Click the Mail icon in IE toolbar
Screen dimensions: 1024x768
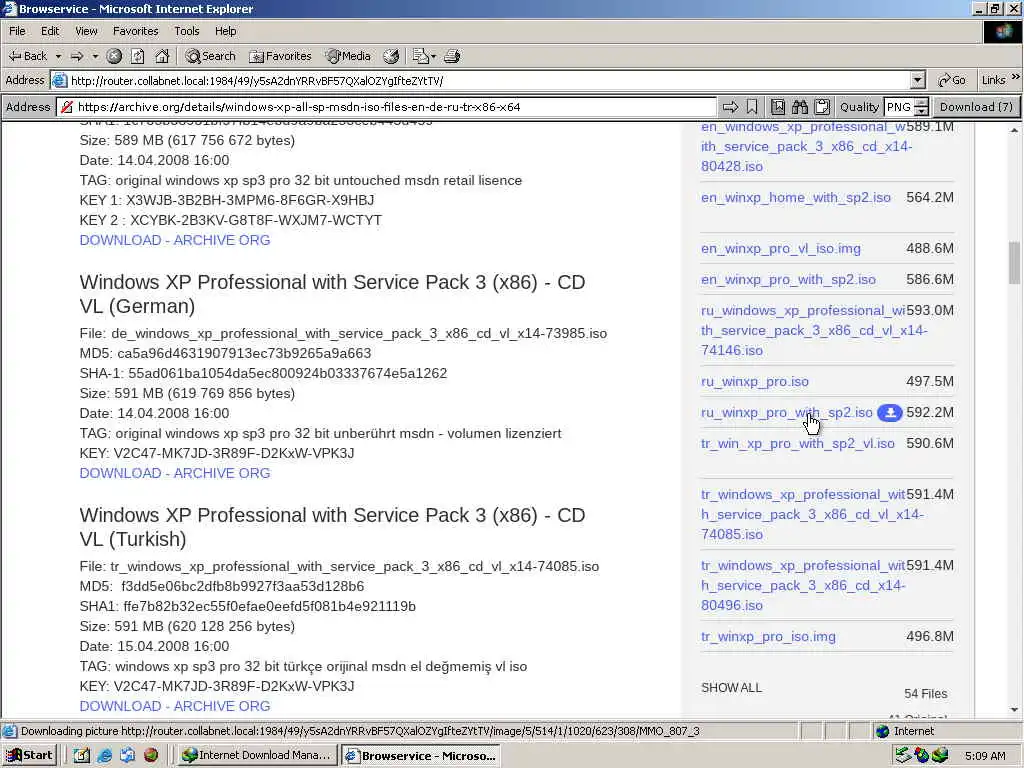coord(421,56)
